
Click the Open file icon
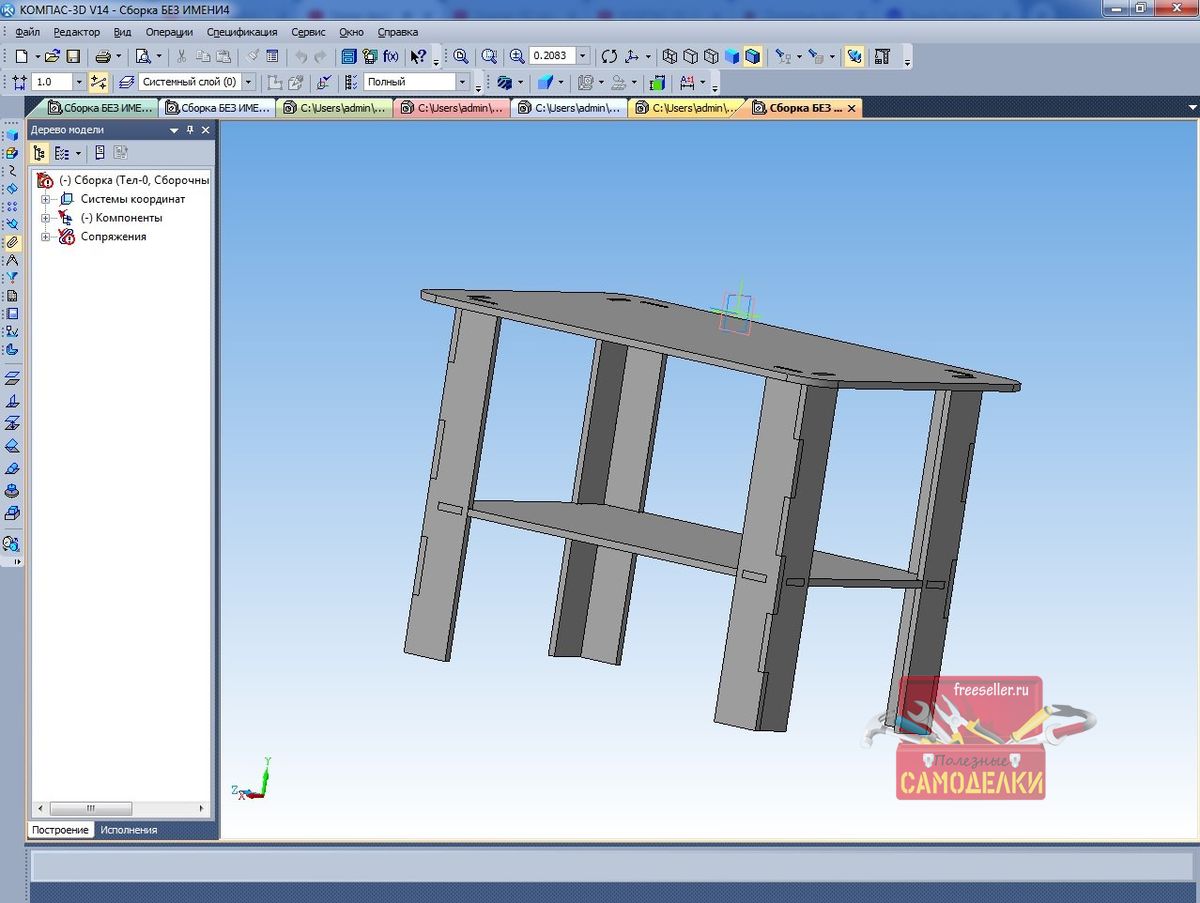[52, 57]
